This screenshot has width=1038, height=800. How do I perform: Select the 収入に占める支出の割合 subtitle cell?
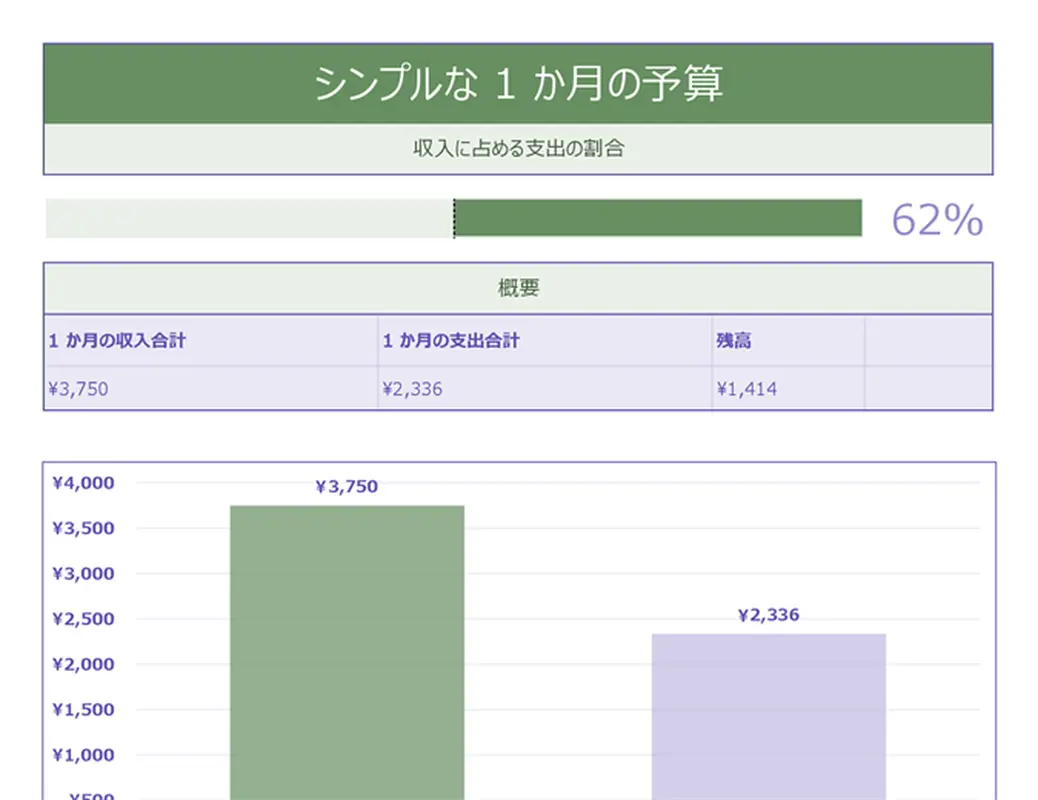click(x=518, y=149)
